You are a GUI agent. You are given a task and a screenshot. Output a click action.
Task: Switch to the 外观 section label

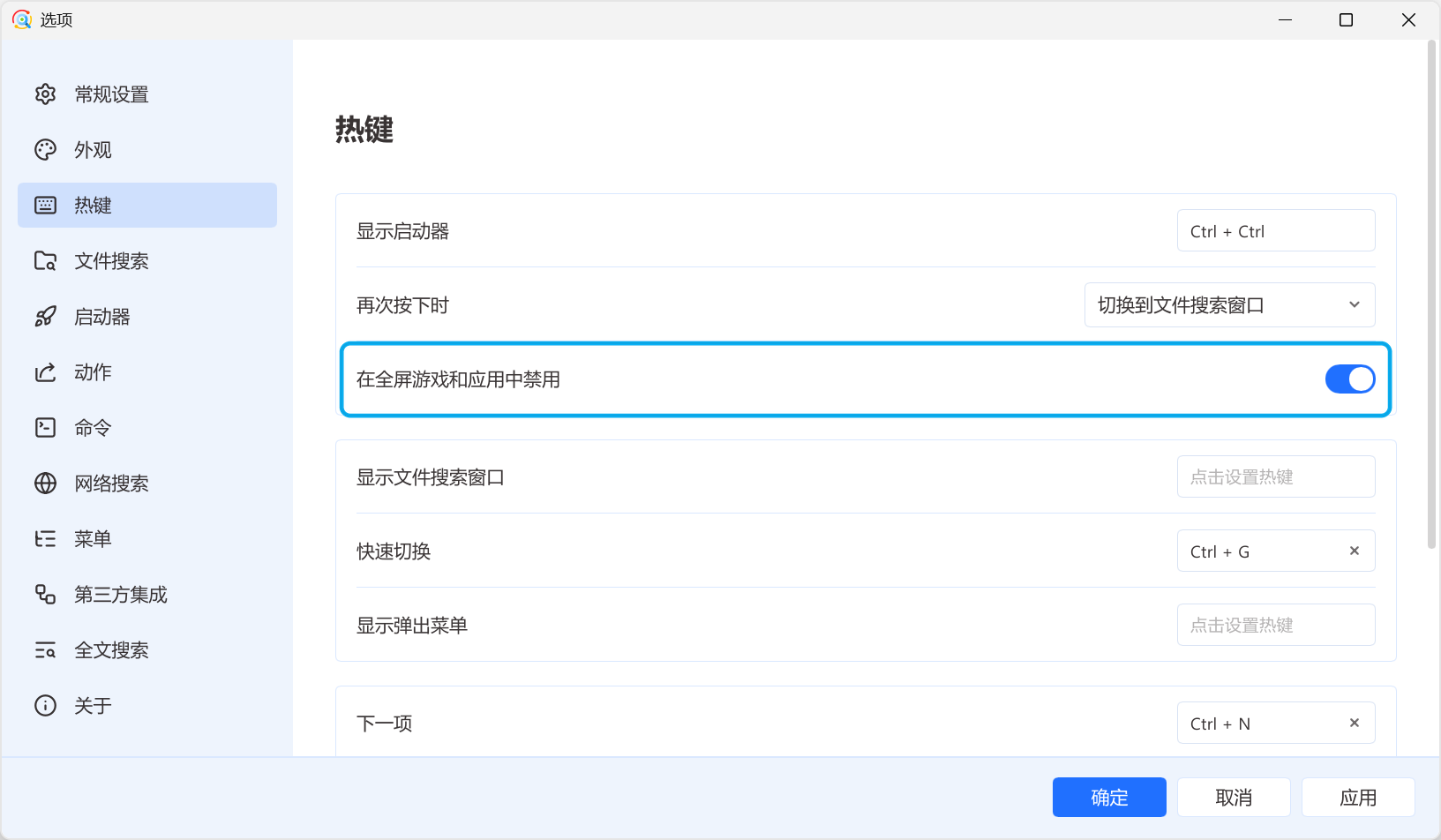93,150
